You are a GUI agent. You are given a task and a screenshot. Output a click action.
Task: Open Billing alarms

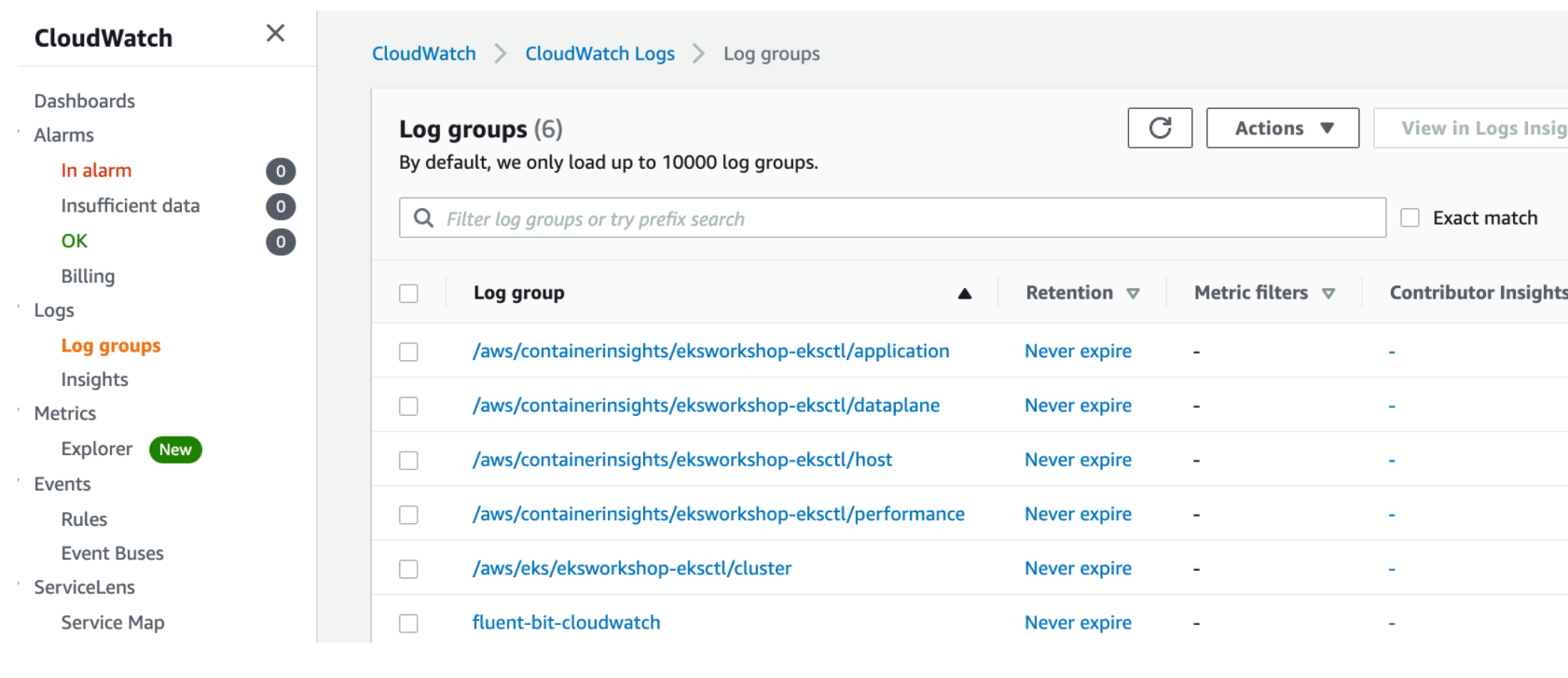click(x=88, y=276)
